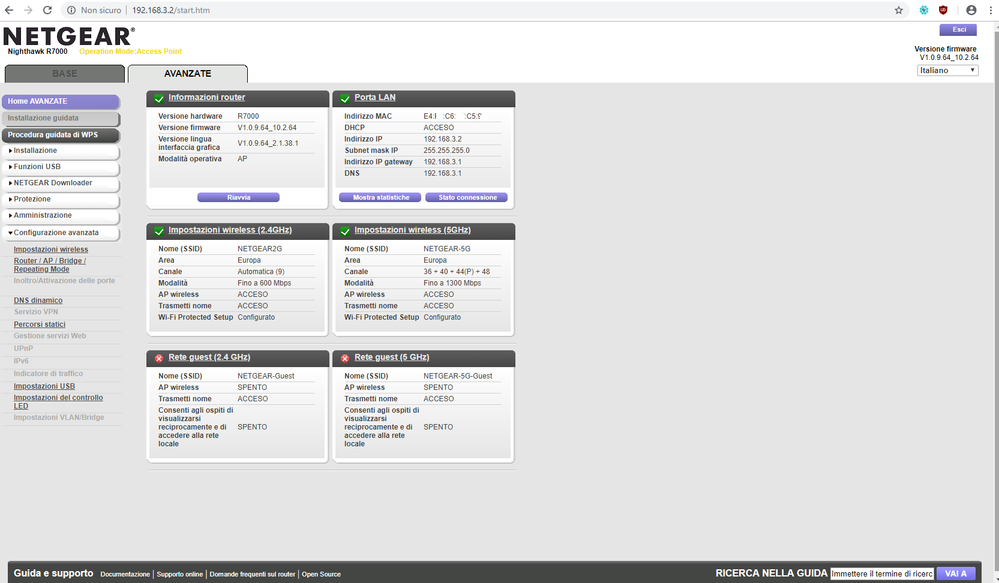Log out with the Esci button
The image size is (999, 583).
click(958, 30)
